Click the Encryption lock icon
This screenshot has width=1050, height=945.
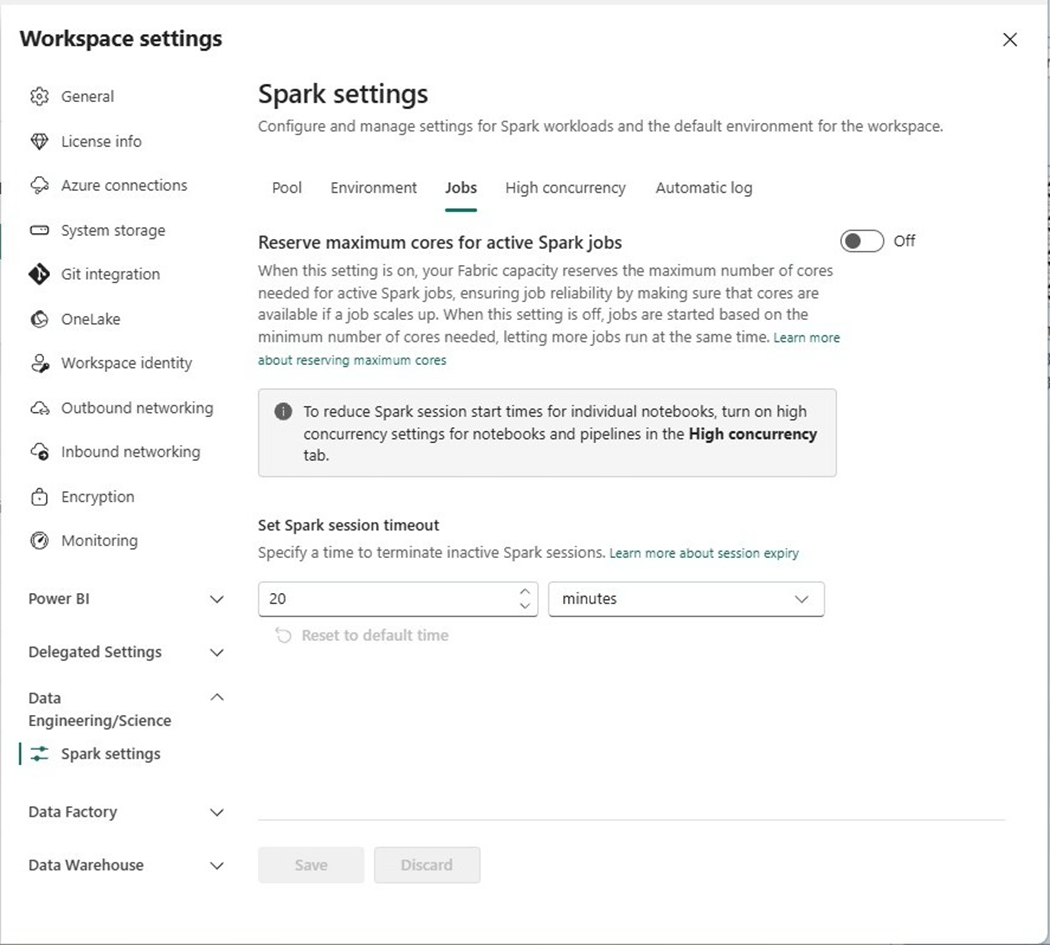coord(40,497)
